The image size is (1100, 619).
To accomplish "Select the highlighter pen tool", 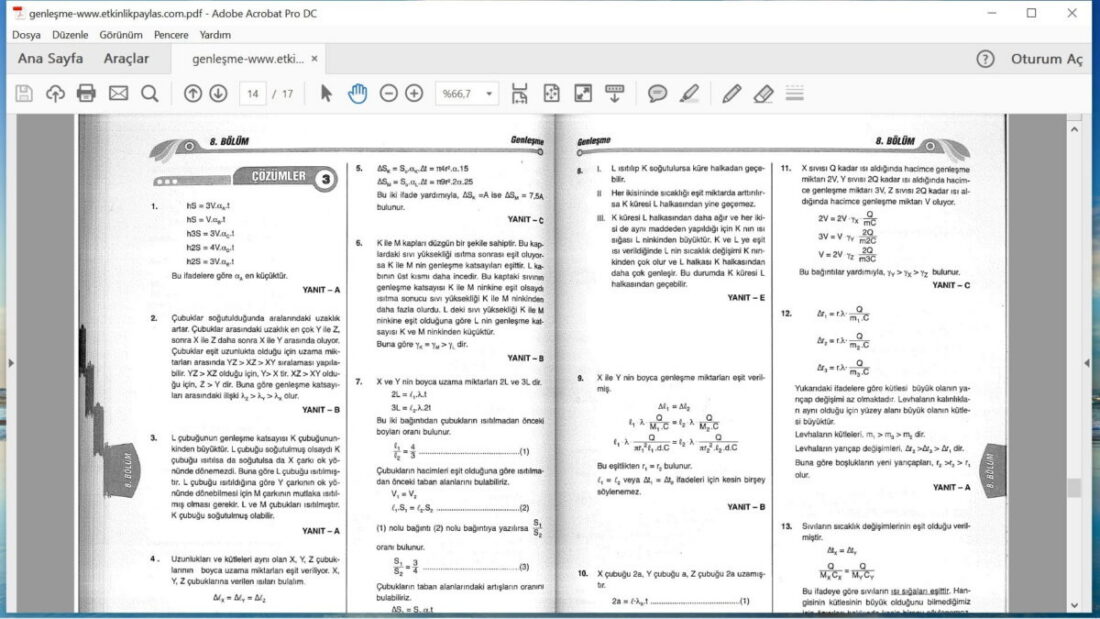I will tap(690, 93).
